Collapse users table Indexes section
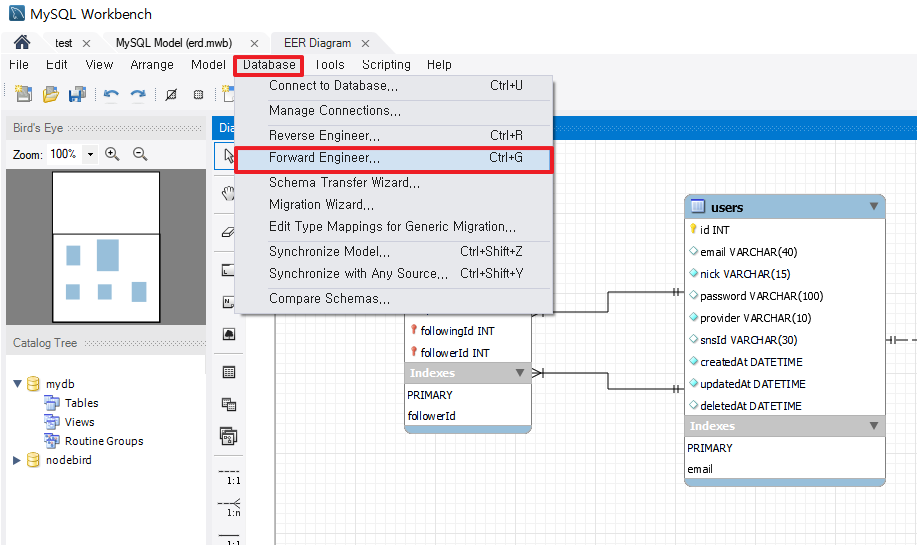The height and width of the screenshot is (545, 917). [x=874, y=426]
